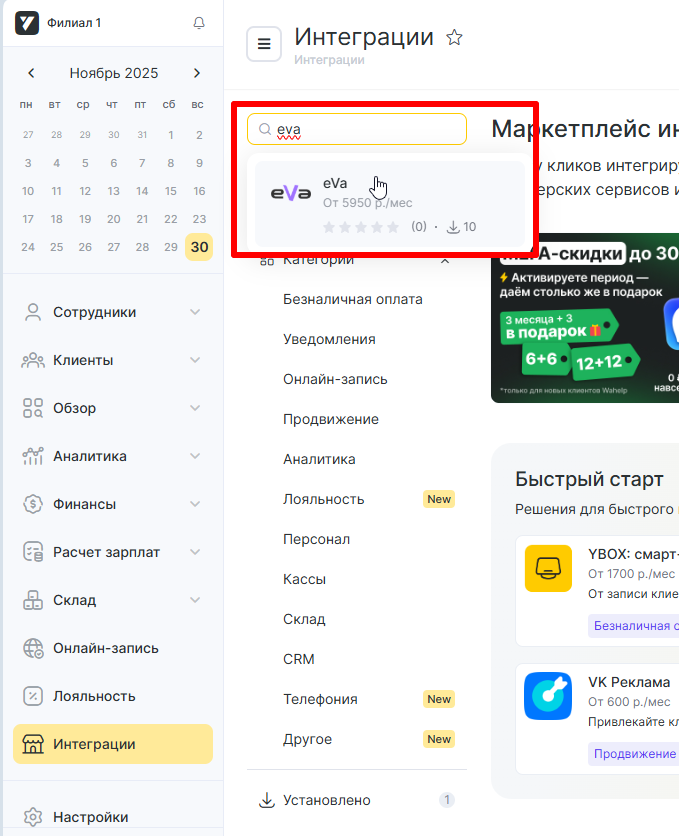Open the eVa integration search result
679x836 pixels.
[x=390, y=204]
